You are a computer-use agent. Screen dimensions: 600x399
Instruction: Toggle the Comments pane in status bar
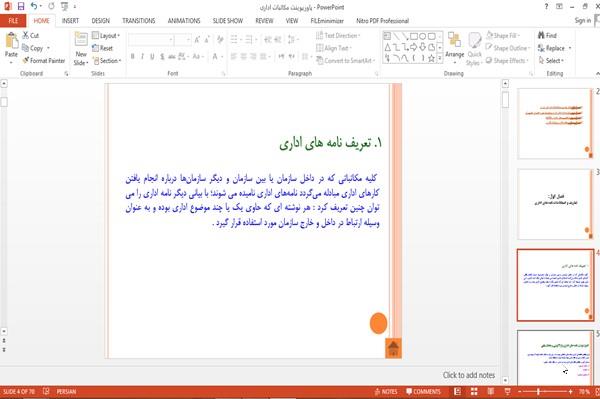pos(423,391)
